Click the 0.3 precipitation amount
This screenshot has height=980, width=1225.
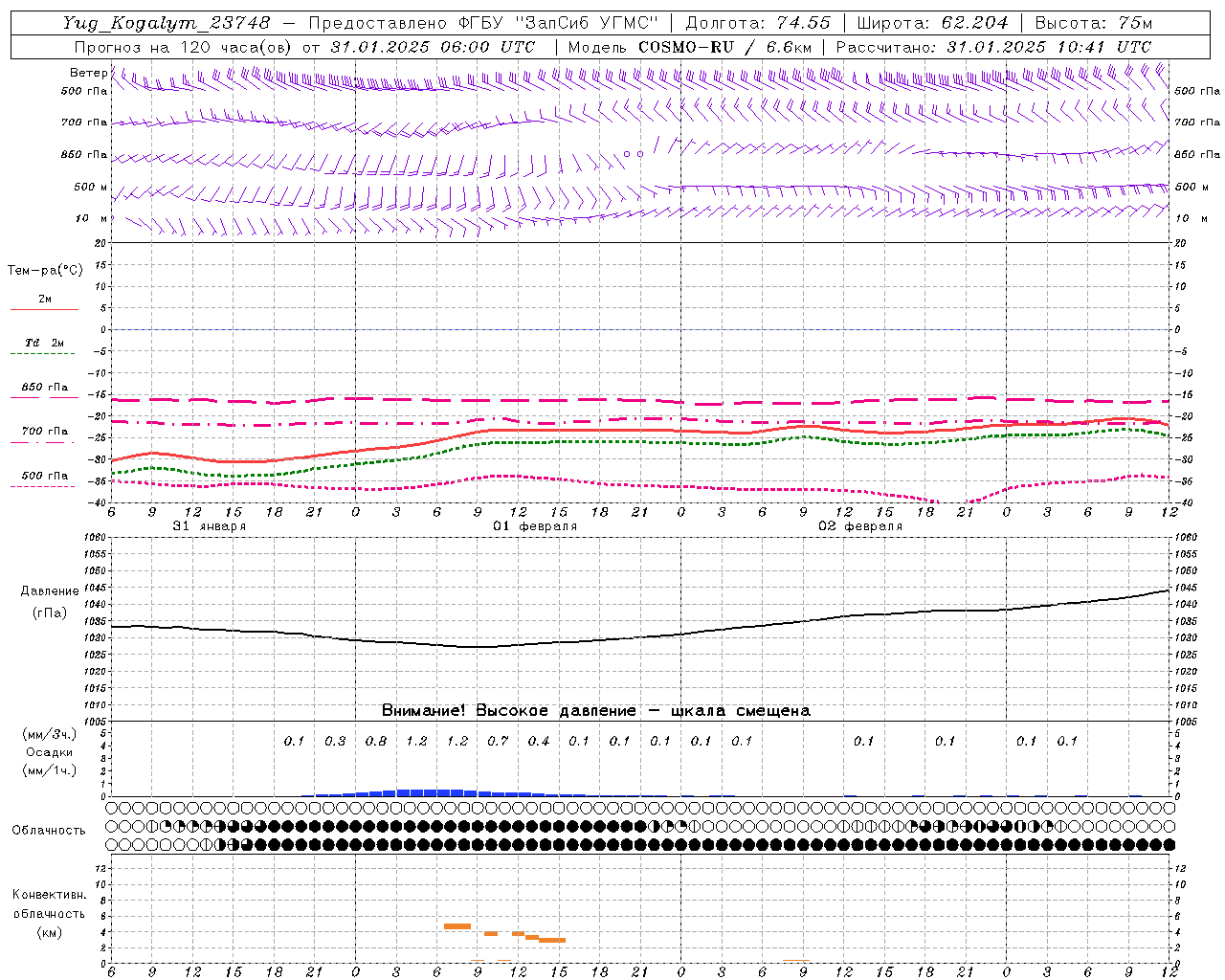tap(335, 741)
